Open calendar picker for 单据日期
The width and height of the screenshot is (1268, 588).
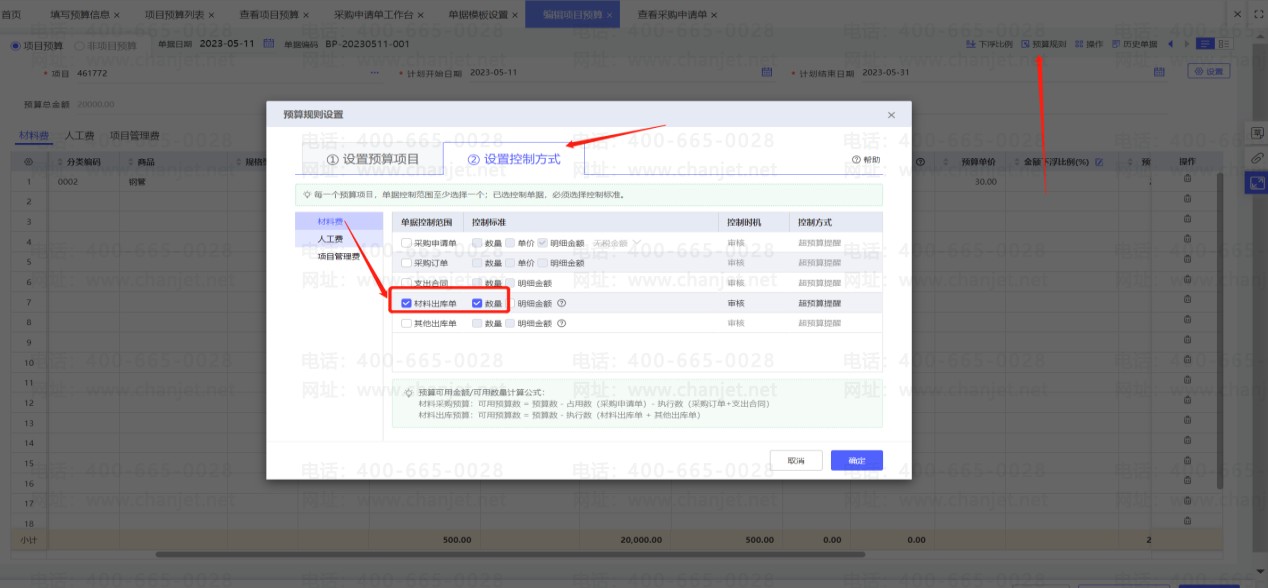268,44
